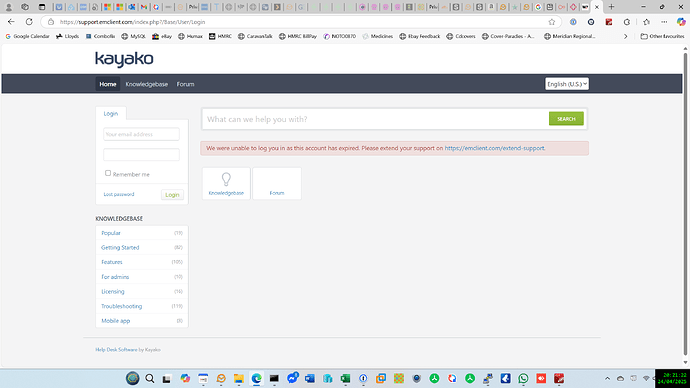Click the green SEARCH button

tap(566, 119)
